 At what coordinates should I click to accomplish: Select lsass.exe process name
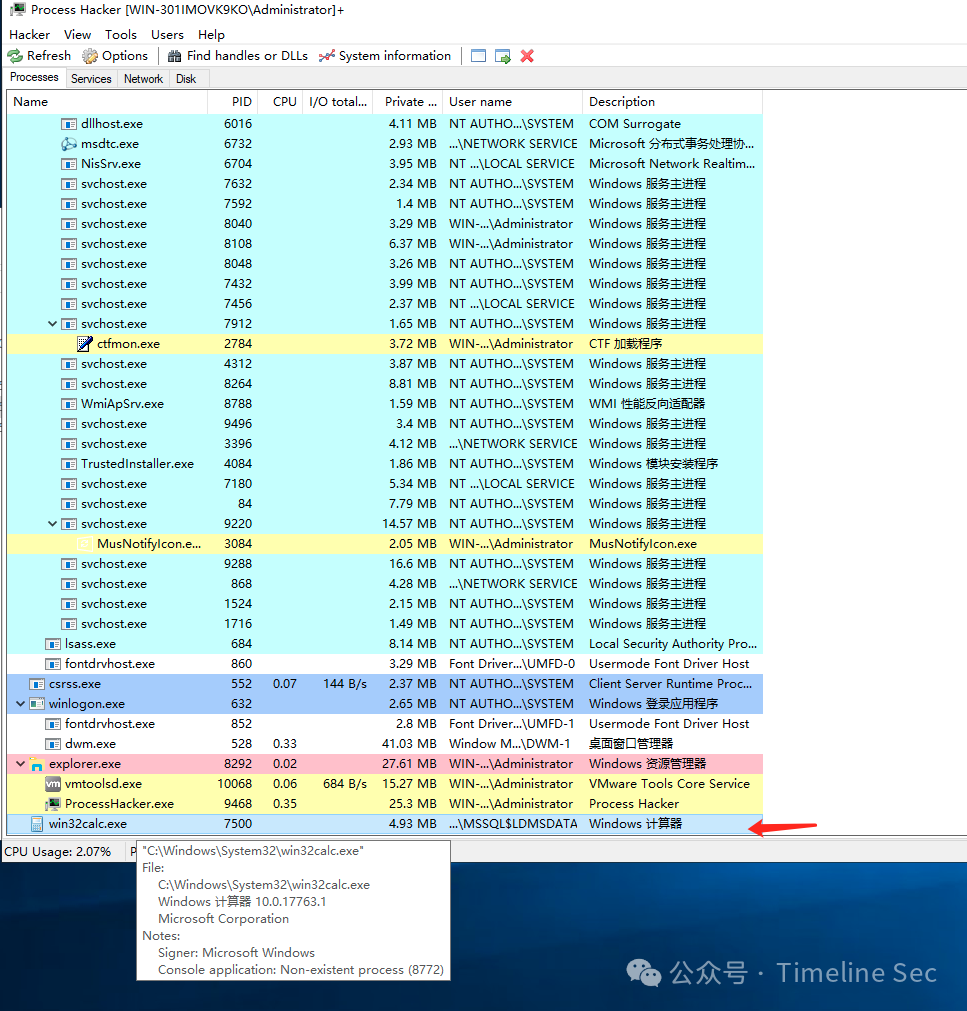[90, 644]
